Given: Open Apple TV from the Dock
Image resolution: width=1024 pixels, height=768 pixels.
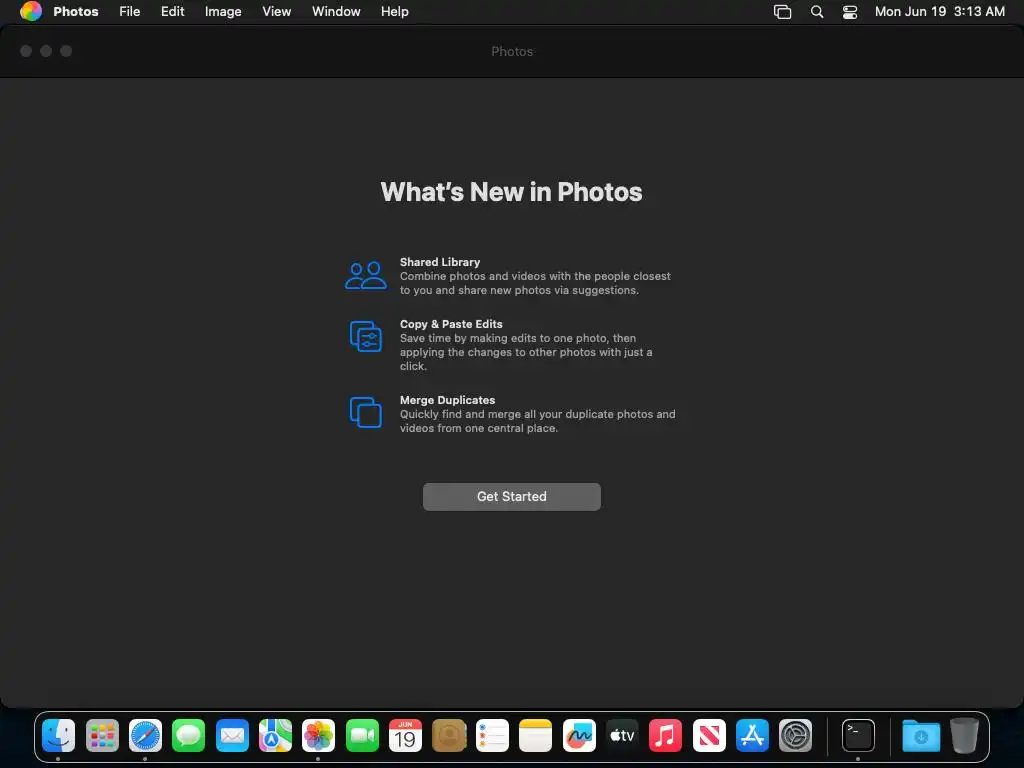Looking at the screenshot, I should click(622, 735).
